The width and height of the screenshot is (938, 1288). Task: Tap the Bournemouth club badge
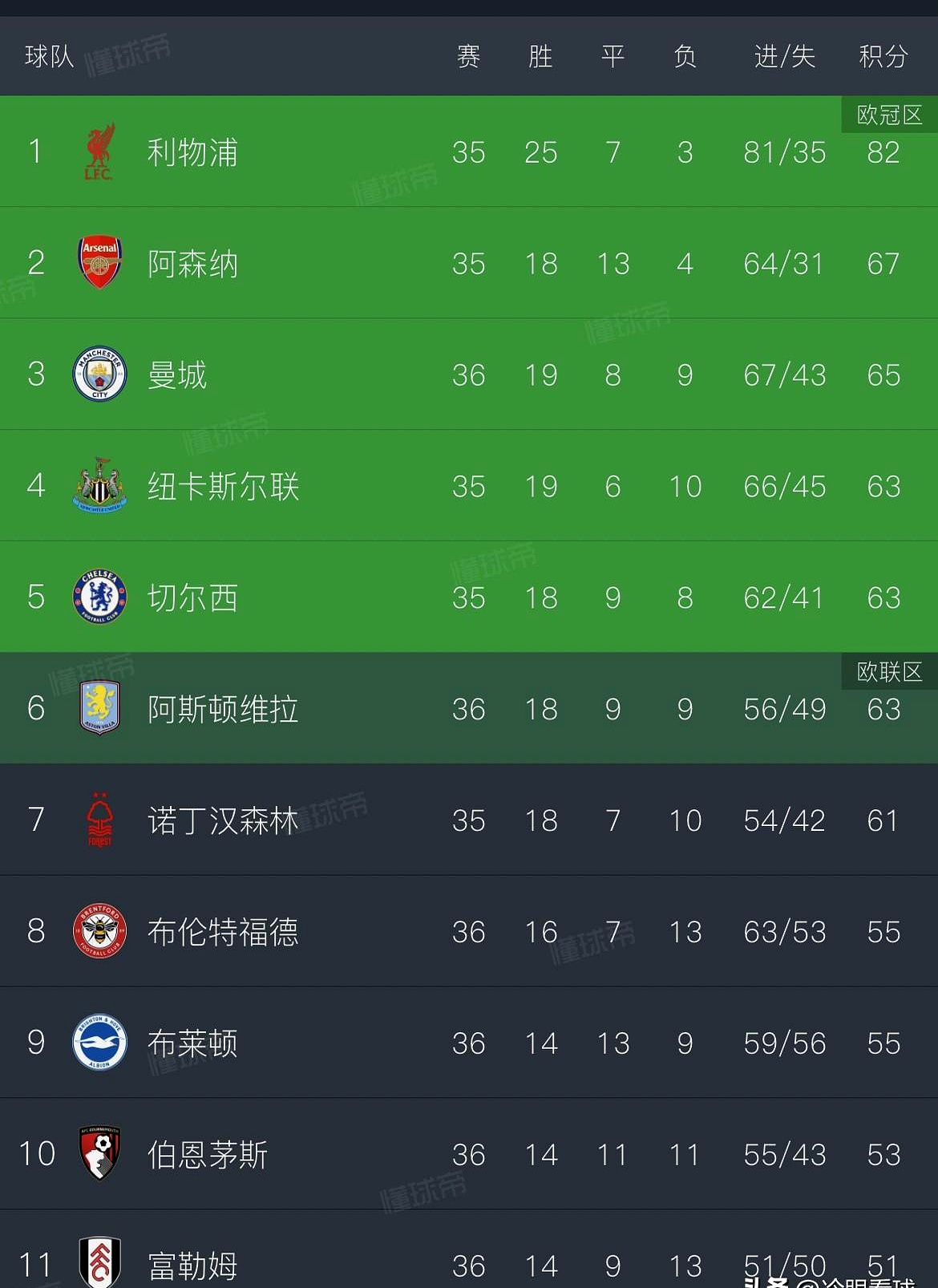pyautogui.click(x=99, y=1153)
